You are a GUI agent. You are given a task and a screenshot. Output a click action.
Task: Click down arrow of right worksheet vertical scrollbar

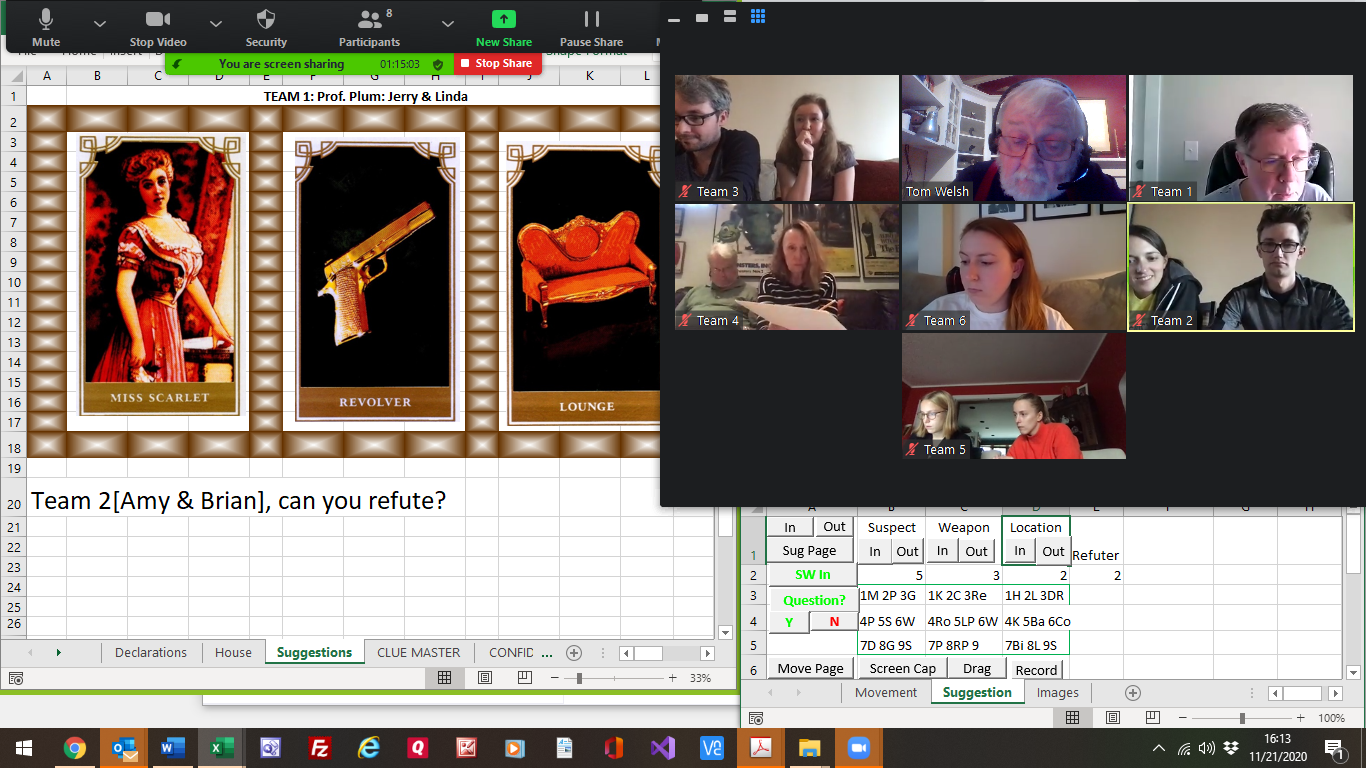[1354, 672]
